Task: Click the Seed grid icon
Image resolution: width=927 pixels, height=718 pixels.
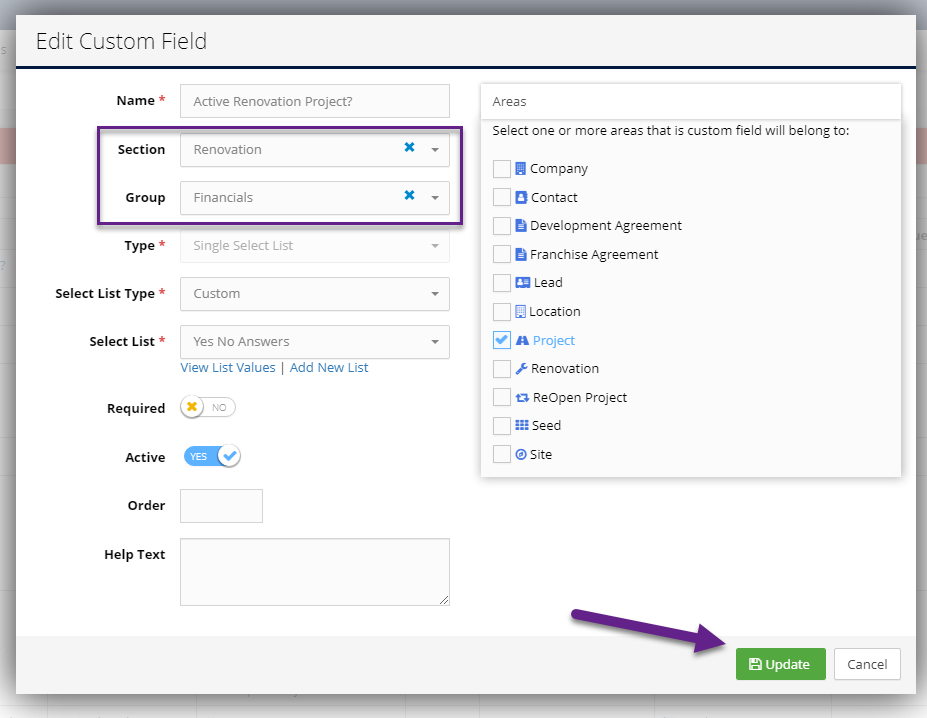Action: [522, 425]
